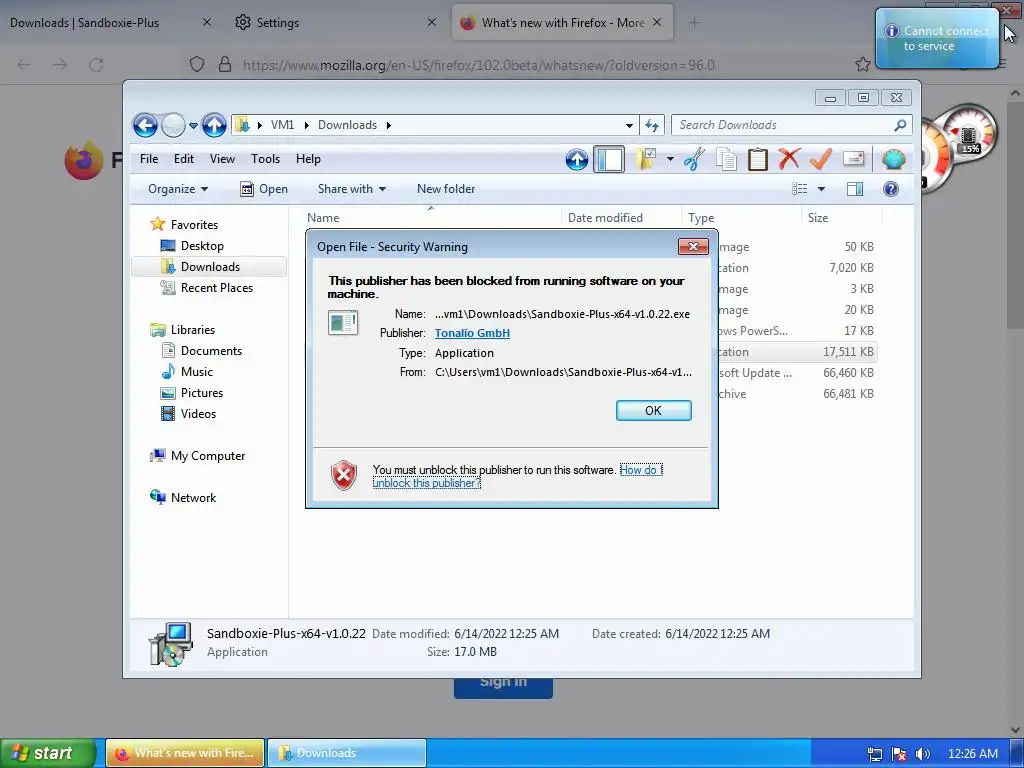
Task: Open the File menu
Action: click(149, 159)
